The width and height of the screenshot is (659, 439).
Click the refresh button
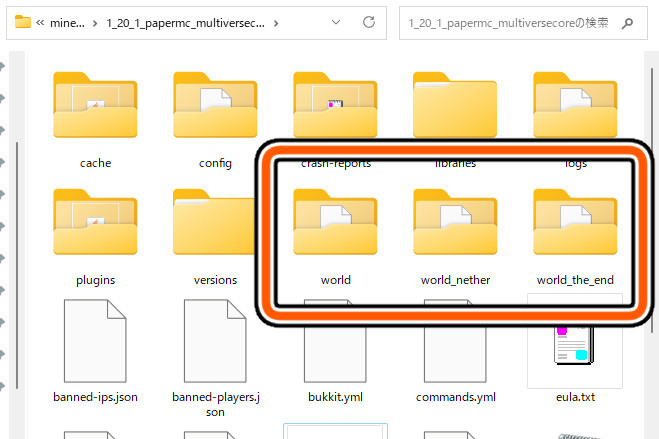369,21
